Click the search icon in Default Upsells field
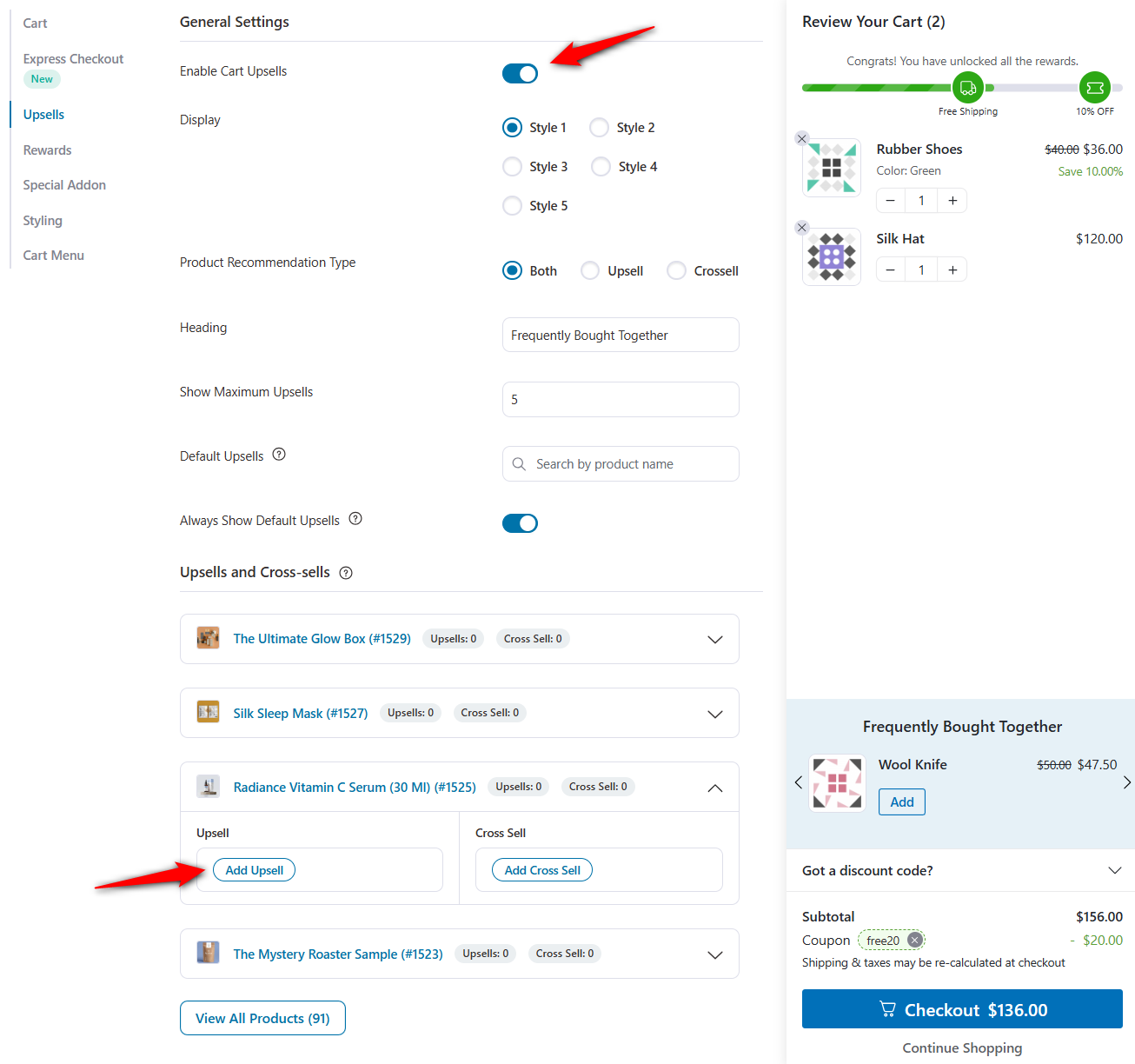 [519, 463]
